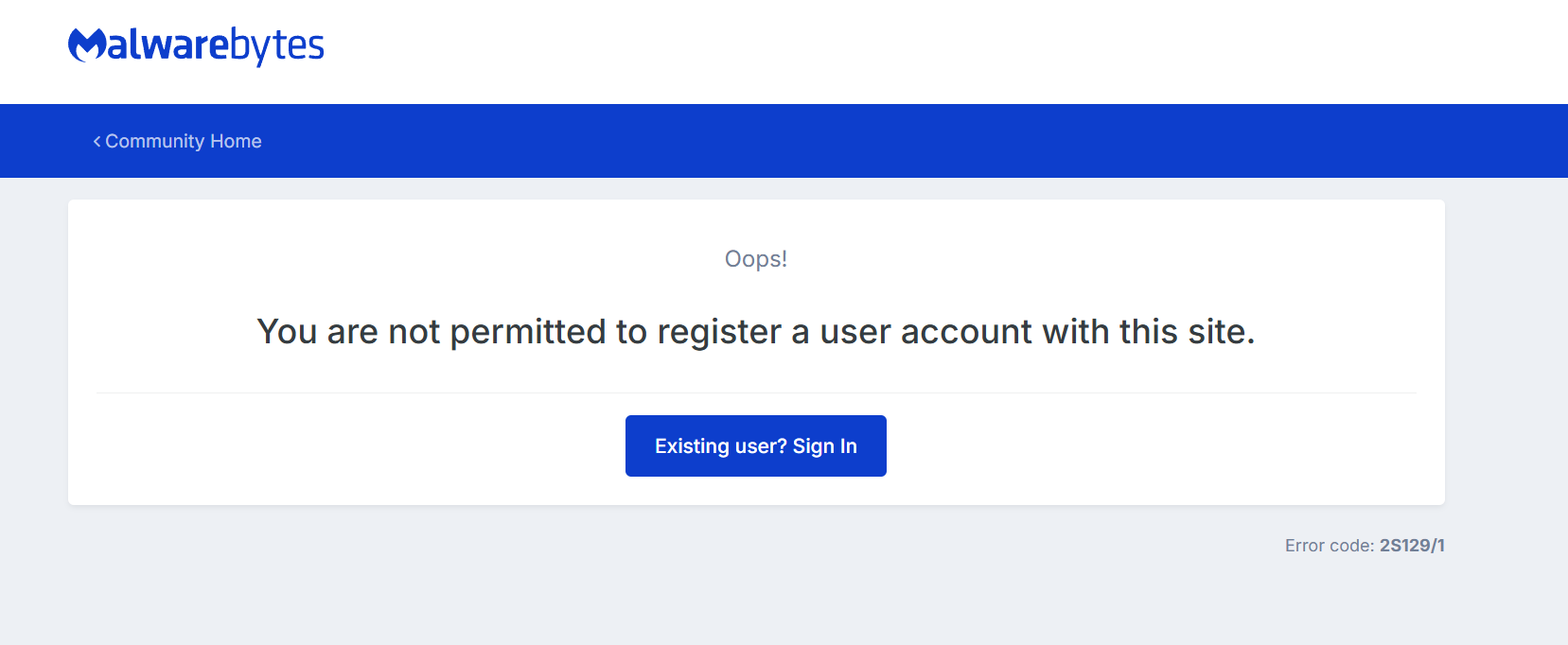
Task: Click the not permitted to register message
Action: 756,332
